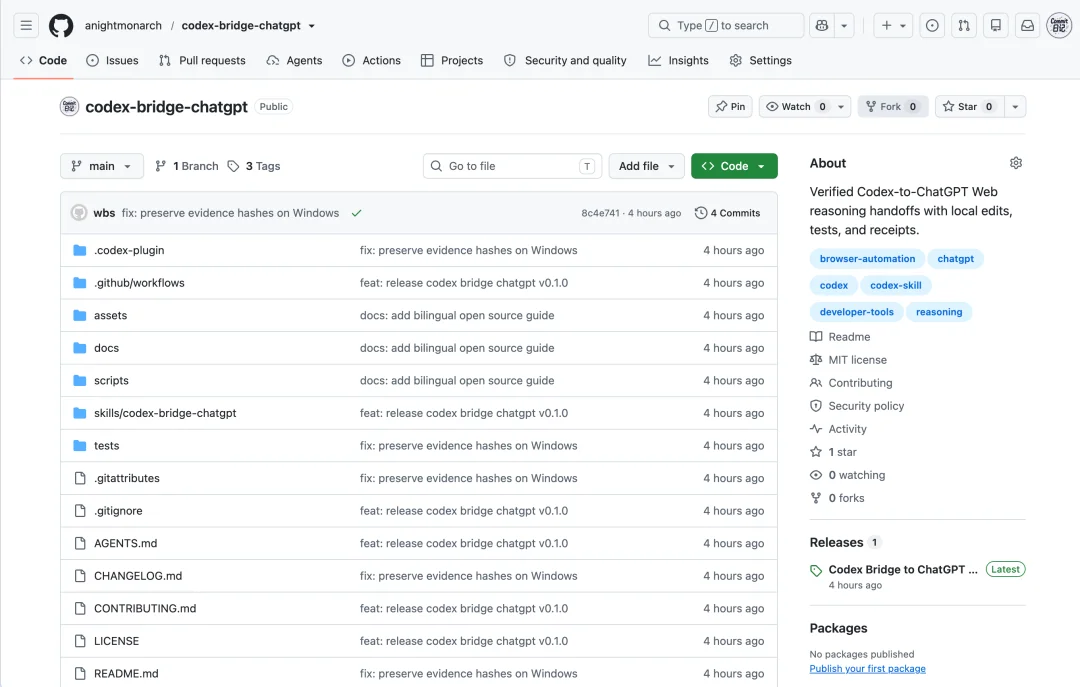Open the issues inbox icon in header
Image resolution: width=1080 pixels, height=687 pixels.
(932, 25)
